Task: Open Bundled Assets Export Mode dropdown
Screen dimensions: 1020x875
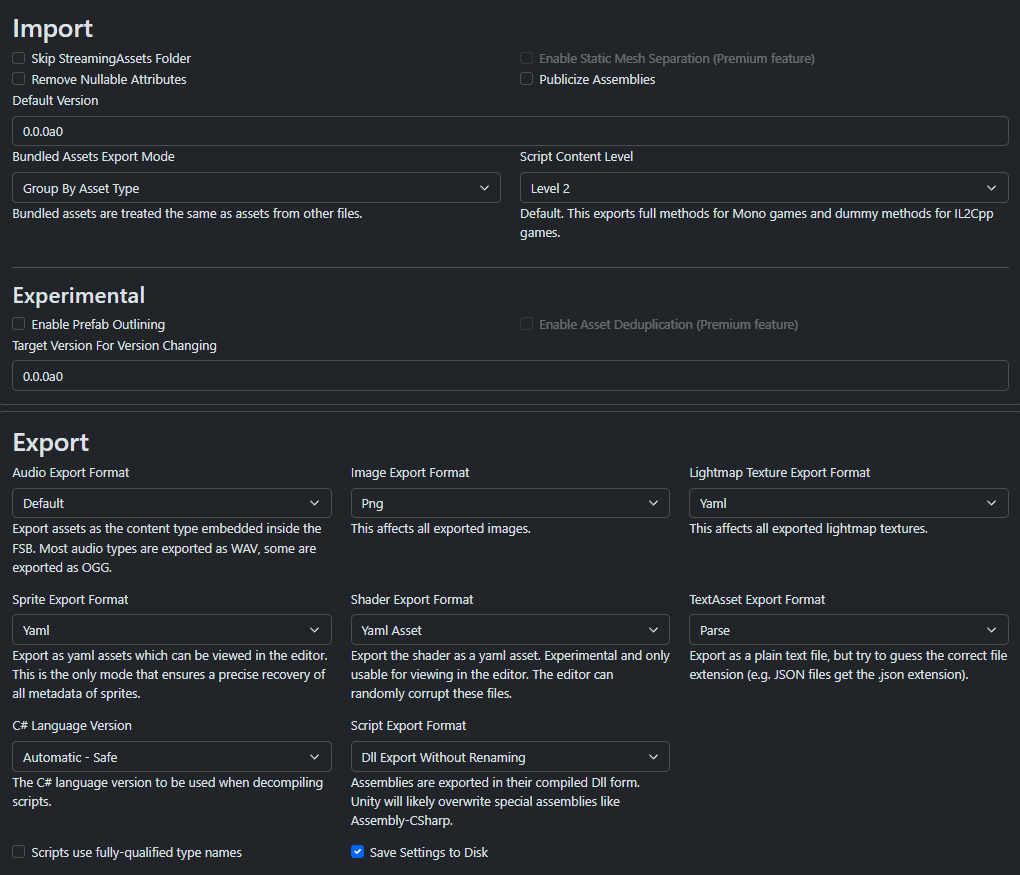Action: point(256,188)
